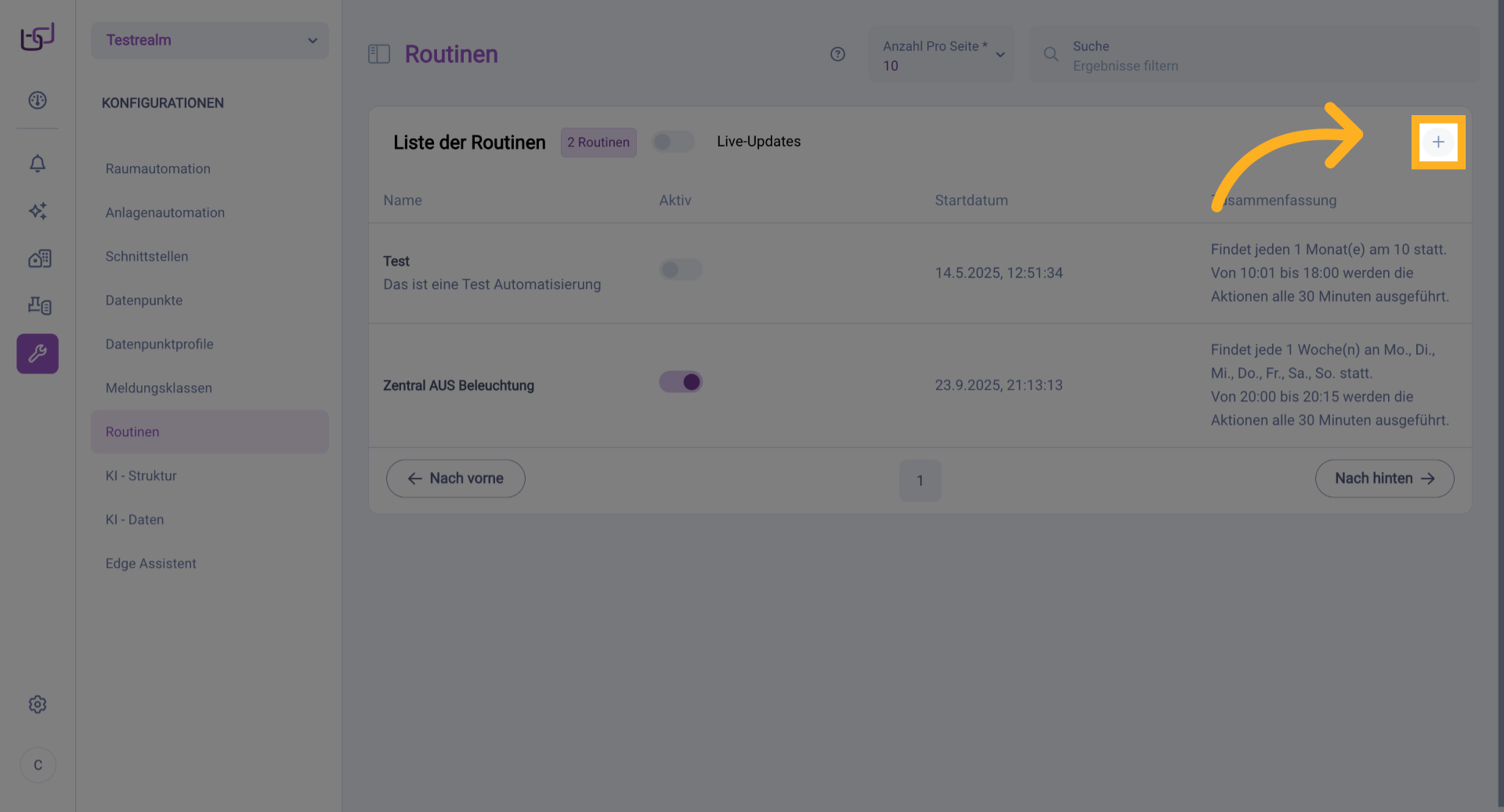Enable the Live-Updates switch
The width and height of the screenshot is (1504, 812).
(x=673, y=142)
